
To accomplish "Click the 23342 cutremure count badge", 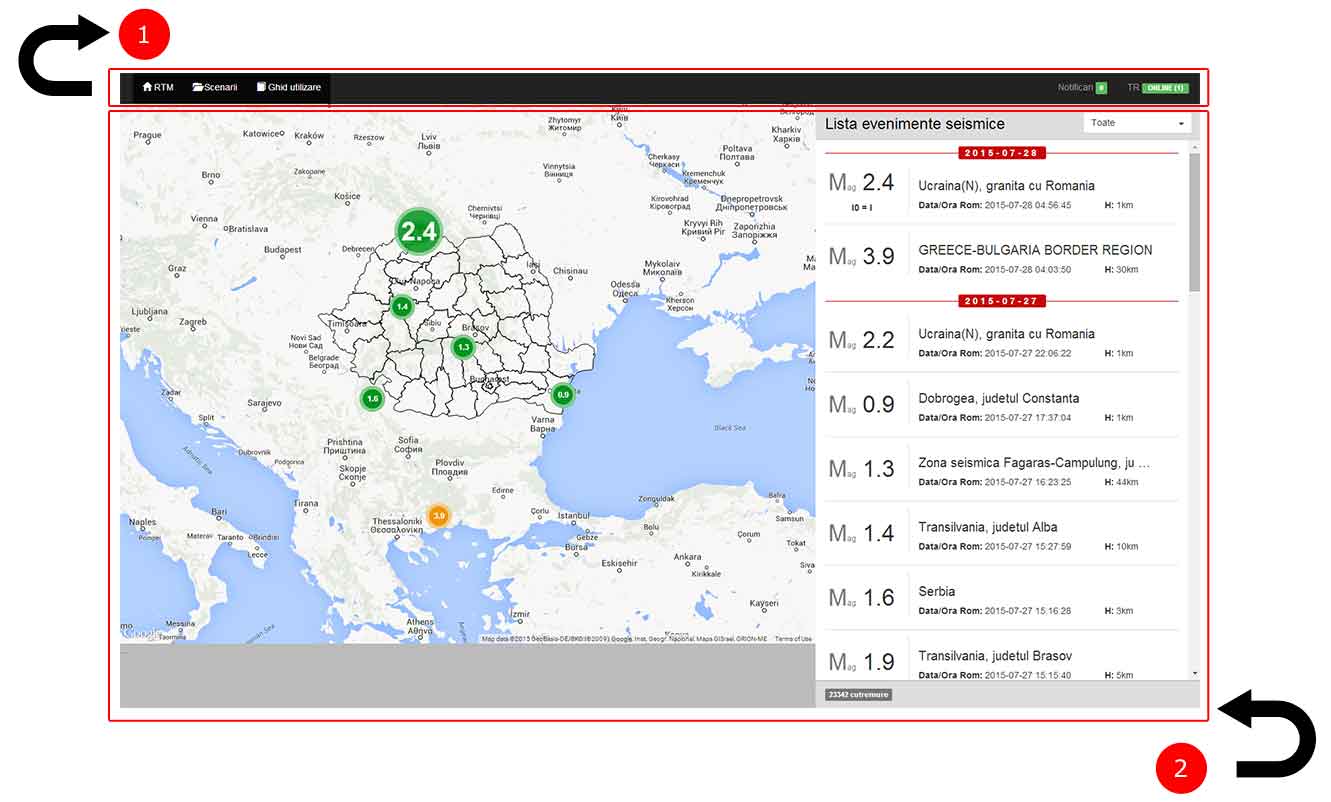I will 858,694.
